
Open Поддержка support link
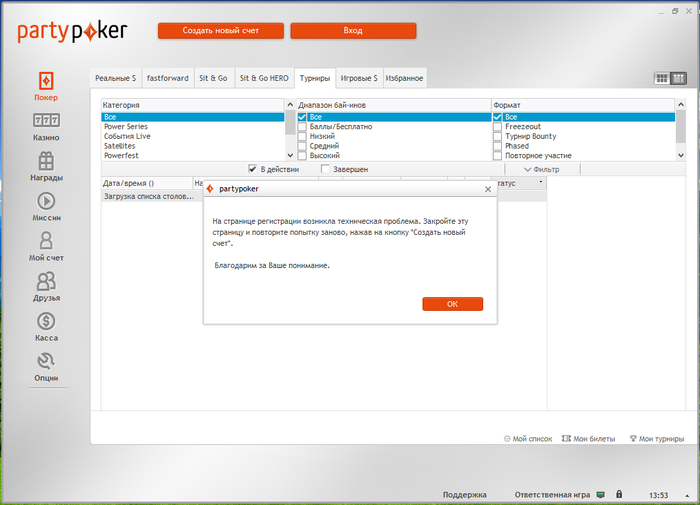pos(465,495)
